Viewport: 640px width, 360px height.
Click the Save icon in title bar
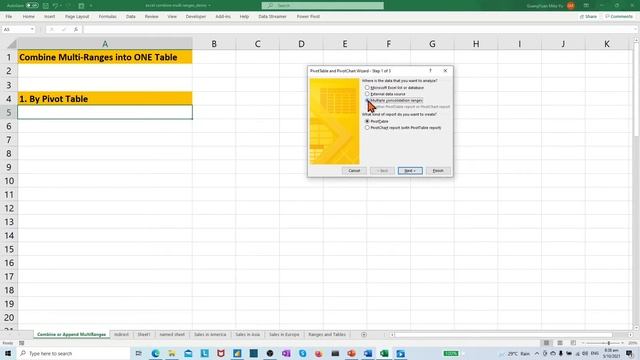pyautogui.click(x=46, y=6)
